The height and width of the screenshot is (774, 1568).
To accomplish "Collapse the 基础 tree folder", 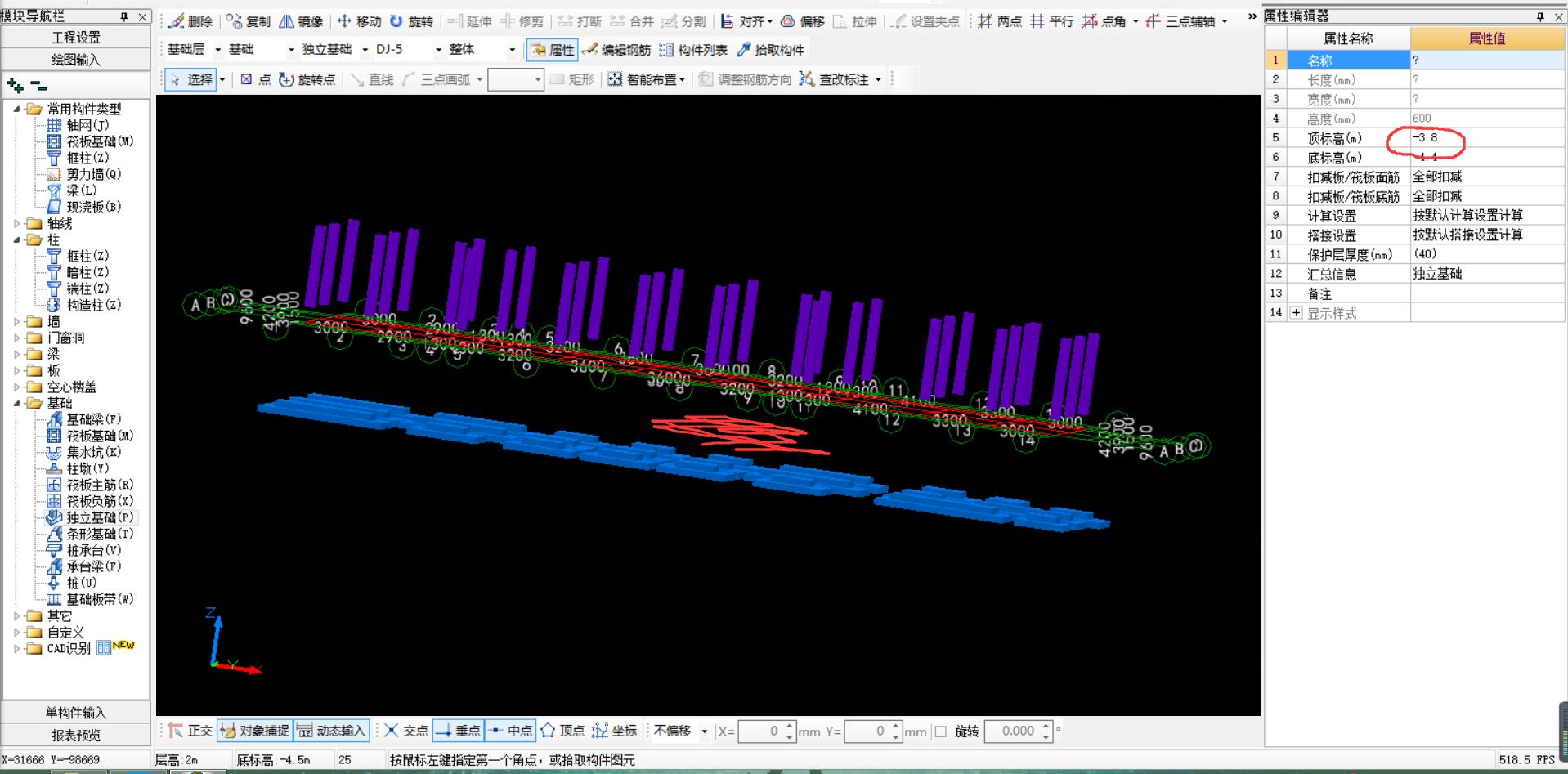I will [17, 403].
